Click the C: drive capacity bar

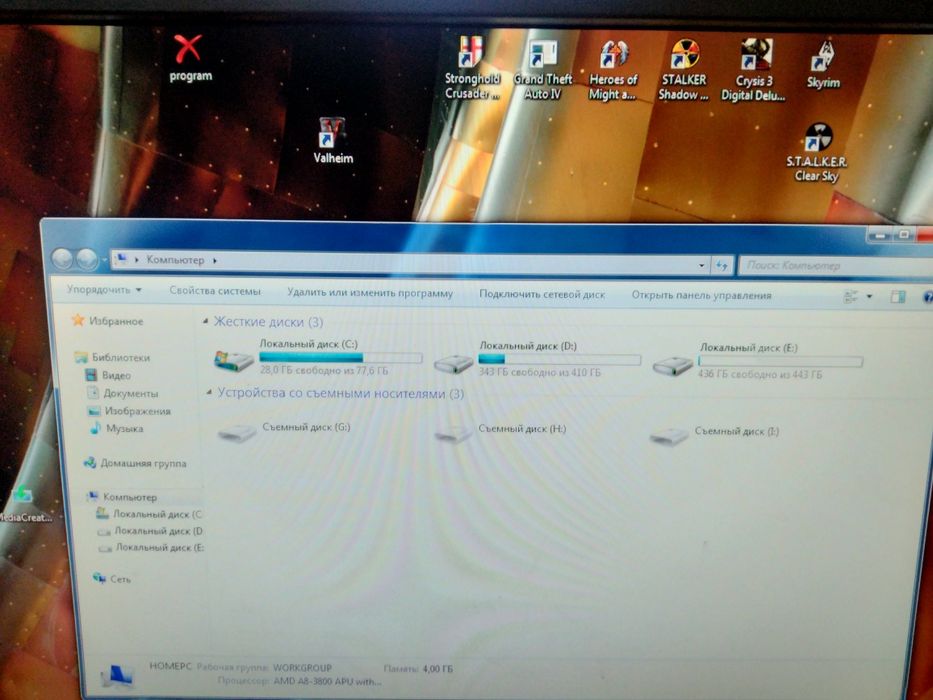[x=341, y=357]
